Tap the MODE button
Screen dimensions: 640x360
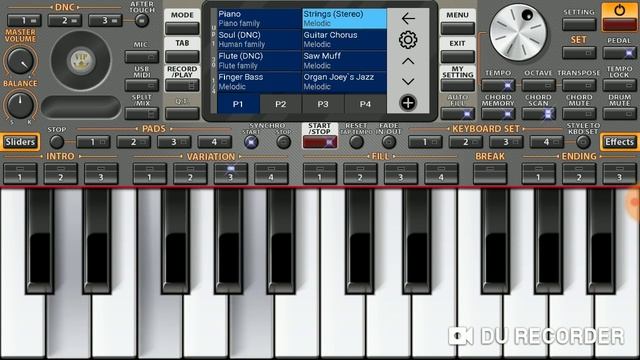point(182,29)
